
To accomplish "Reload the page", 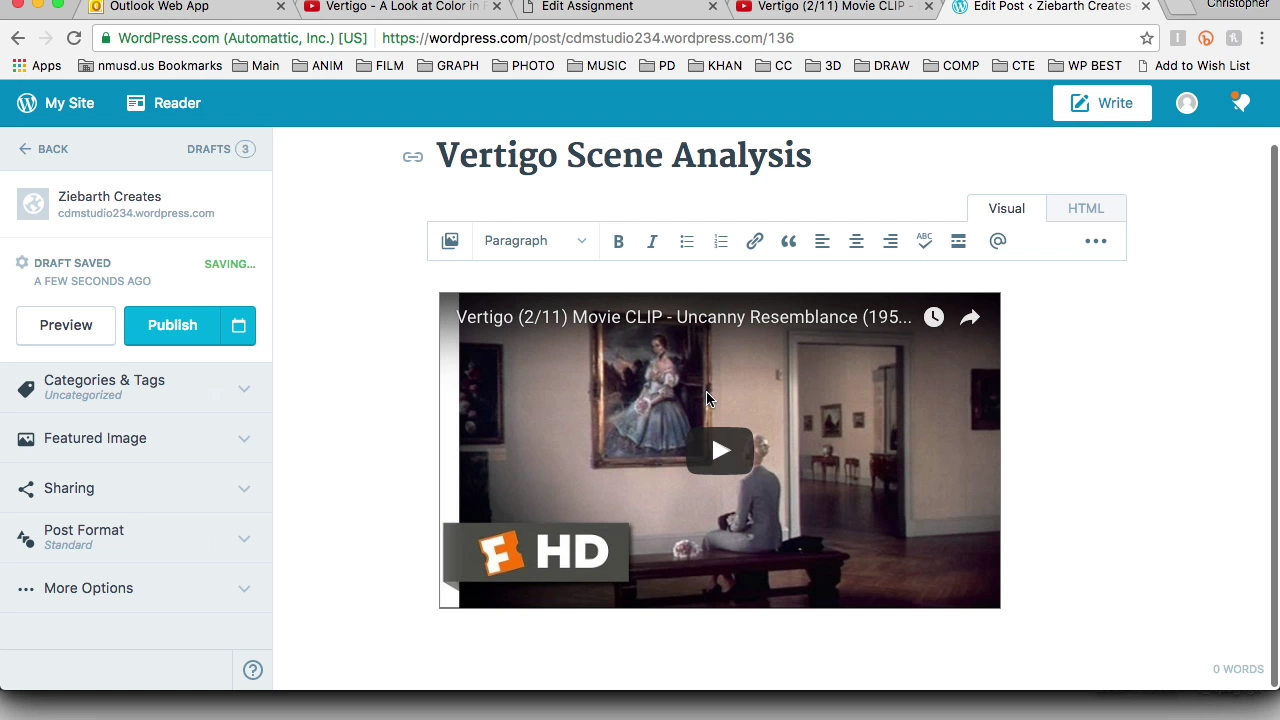I will click(x=74, y=38).
